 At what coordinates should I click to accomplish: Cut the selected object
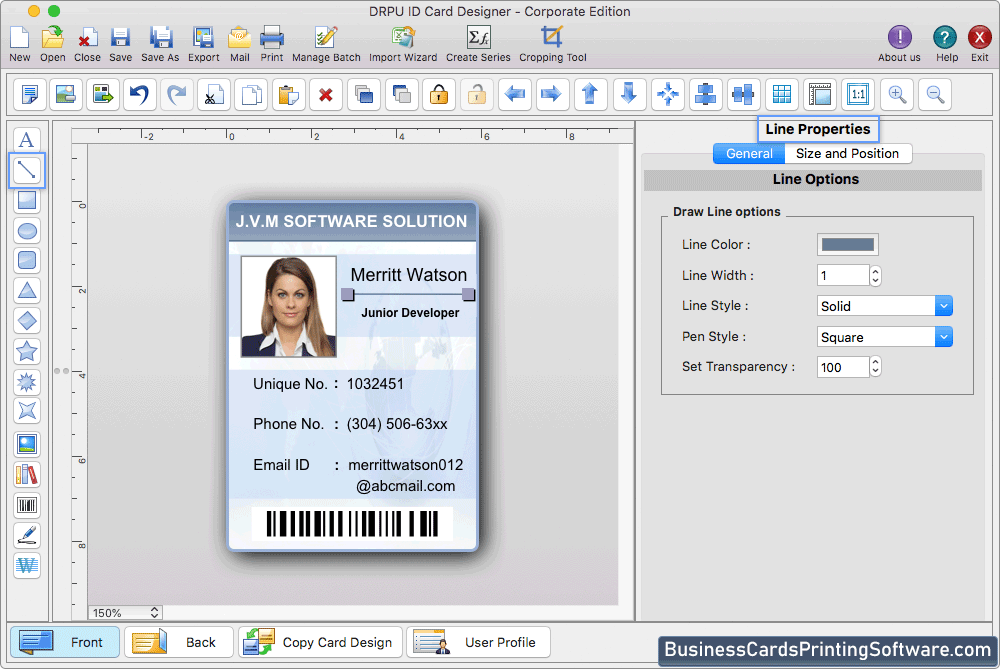[x=214, y=95]
